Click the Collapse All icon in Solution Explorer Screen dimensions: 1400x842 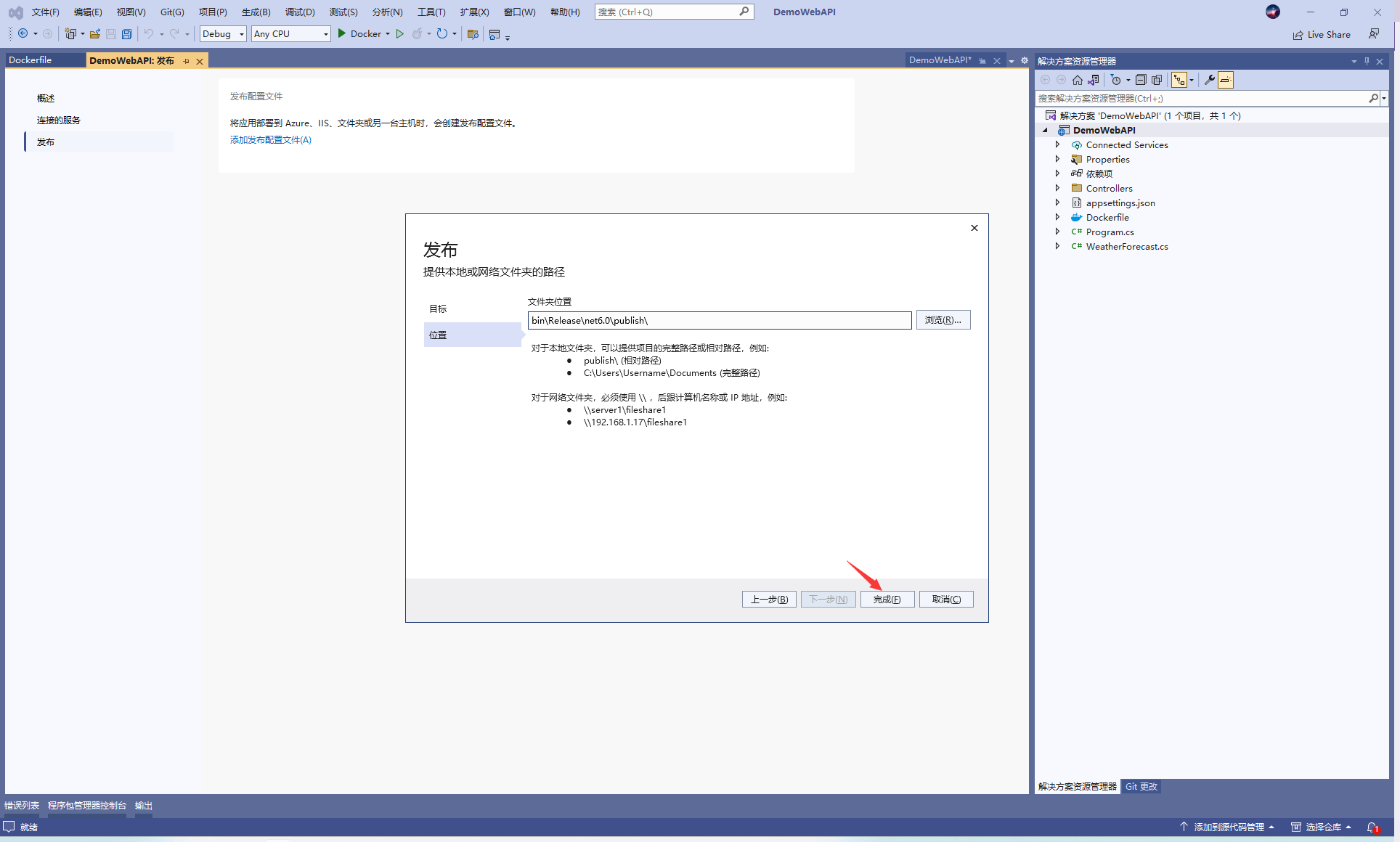point(1141,80)
